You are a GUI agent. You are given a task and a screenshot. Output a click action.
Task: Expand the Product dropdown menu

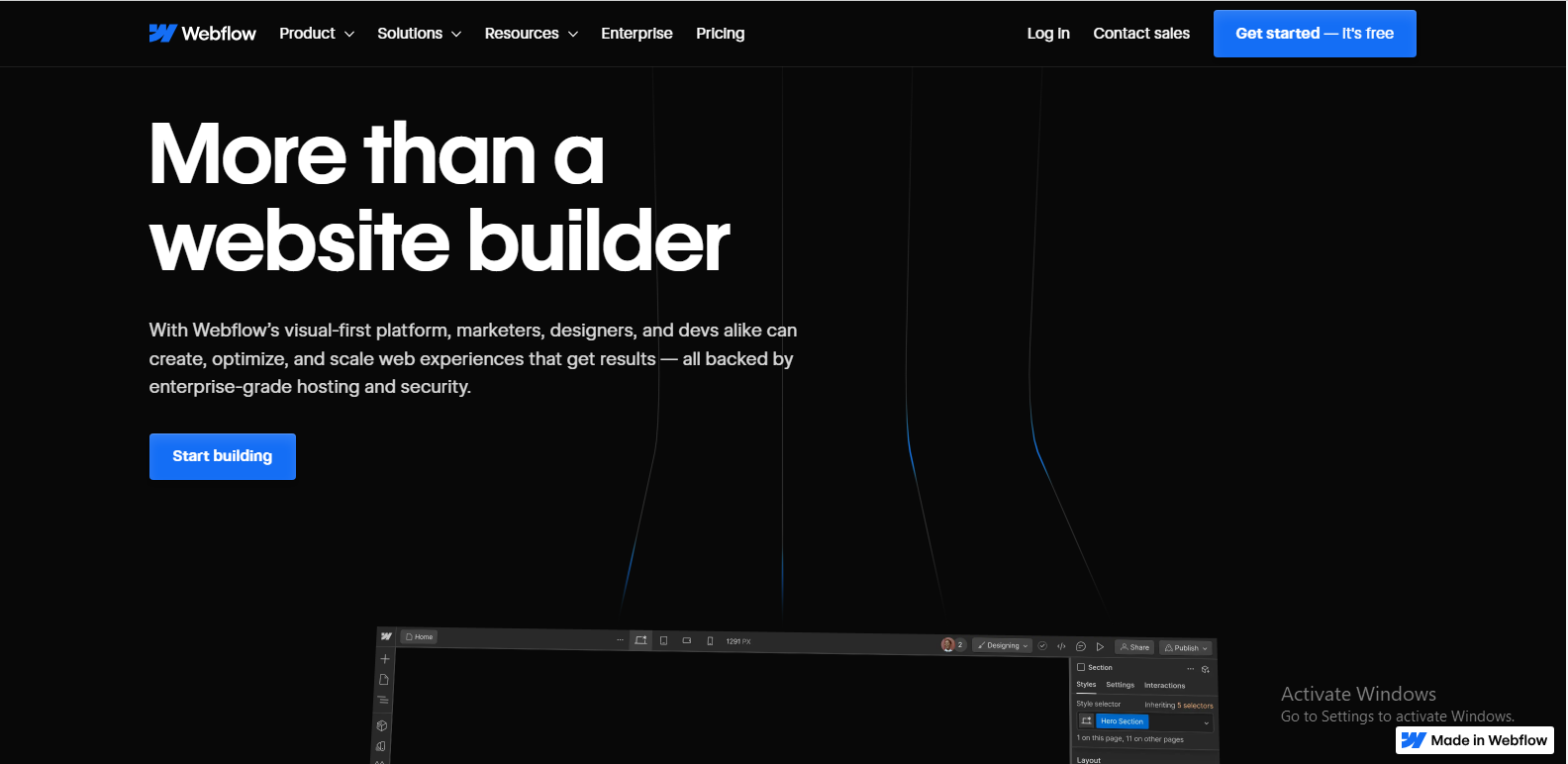(316, 34)
